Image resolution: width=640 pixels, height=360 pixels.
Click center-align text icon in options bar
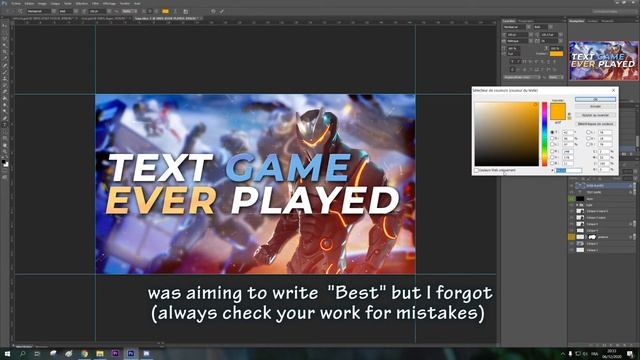click(x=150, y=11)
